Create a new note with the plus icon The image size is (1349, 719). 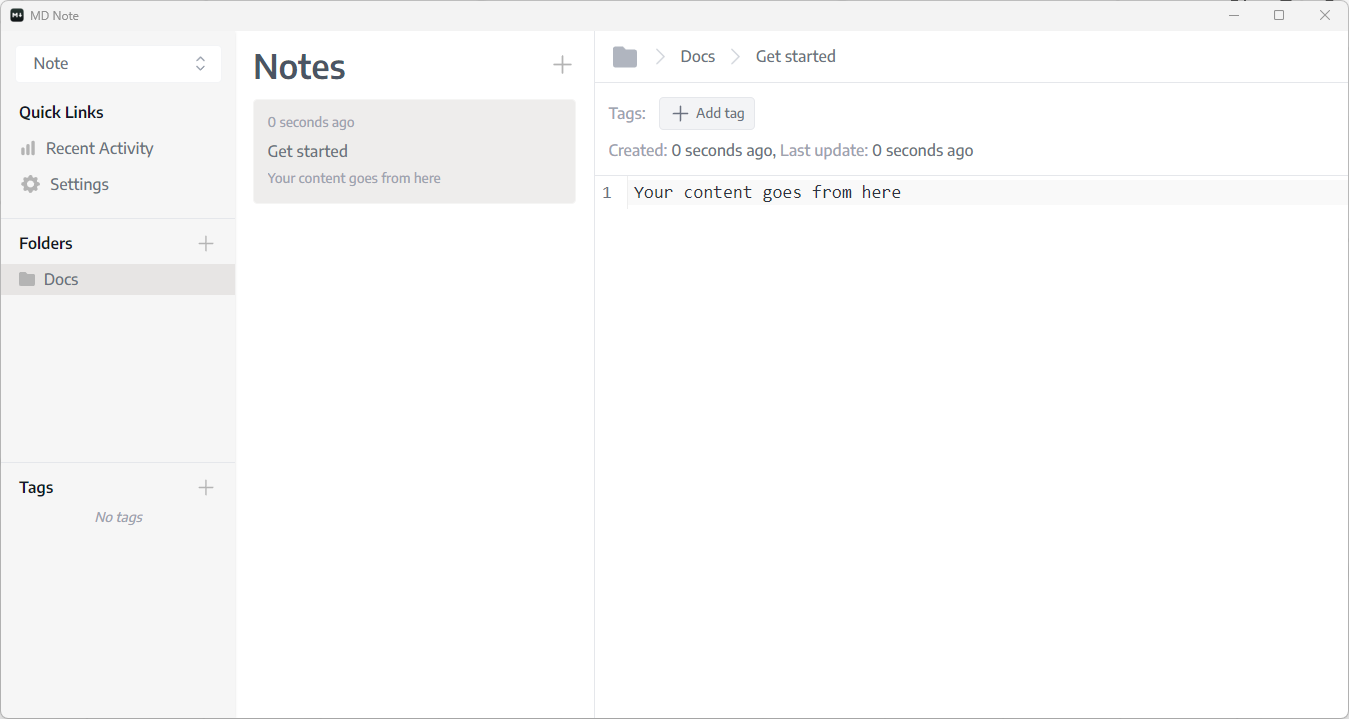tap(562, 64)
